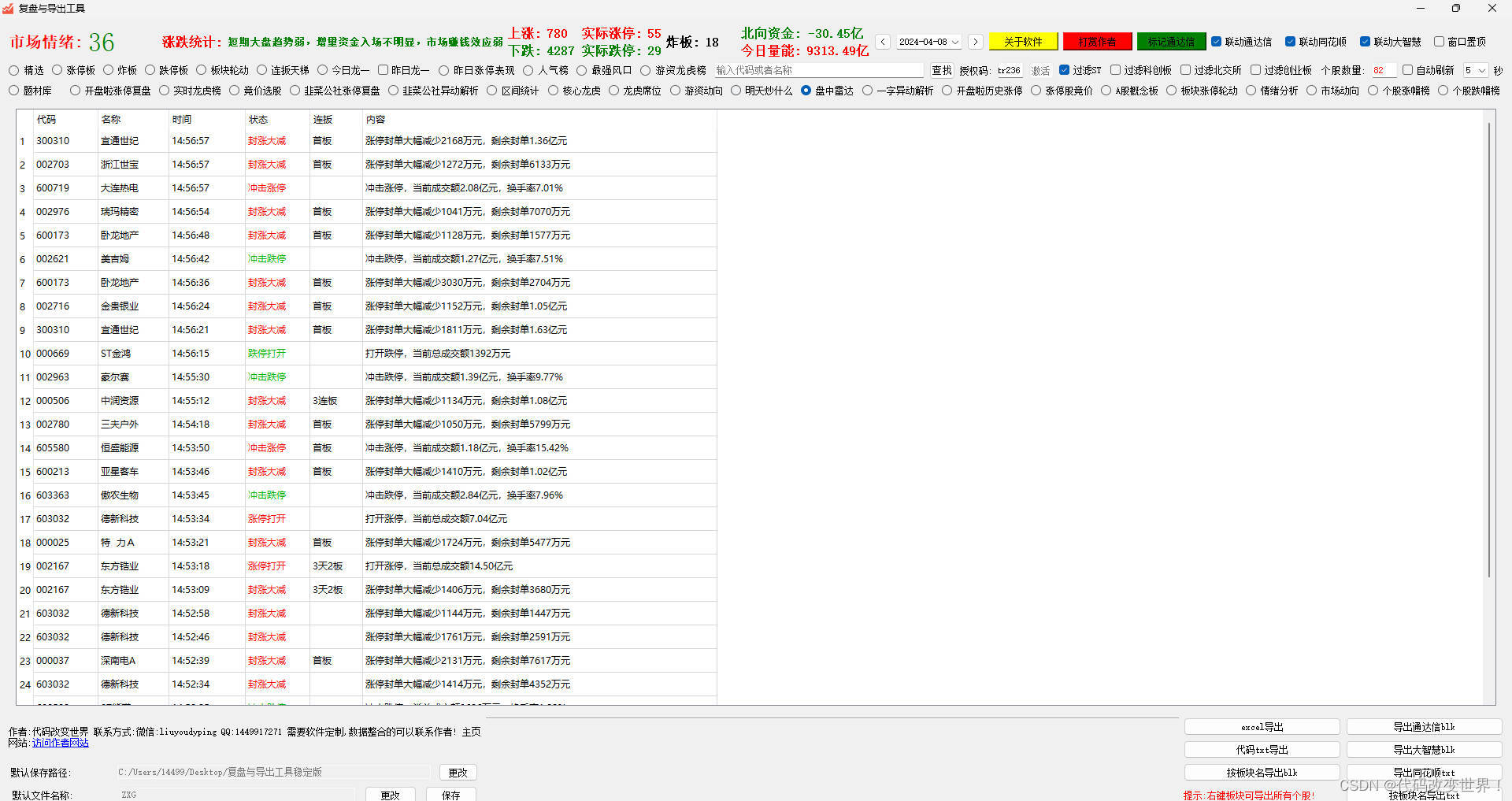Viewport: 1512px width, 801px height.
Task: Select the 情绪分析 radio option
Action: pos(1251,91)
